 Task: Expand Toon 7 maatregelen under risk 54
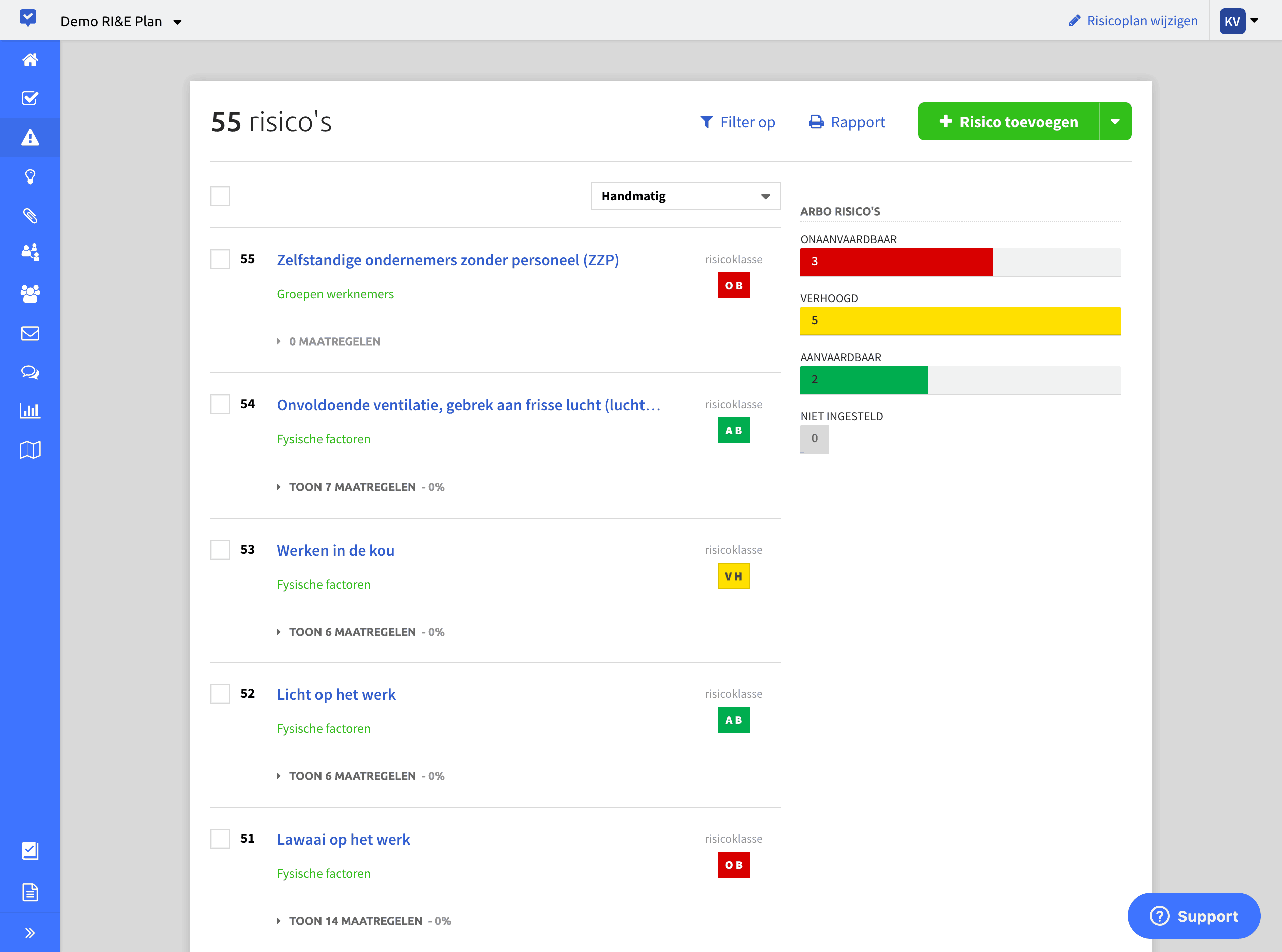point(352,487)
